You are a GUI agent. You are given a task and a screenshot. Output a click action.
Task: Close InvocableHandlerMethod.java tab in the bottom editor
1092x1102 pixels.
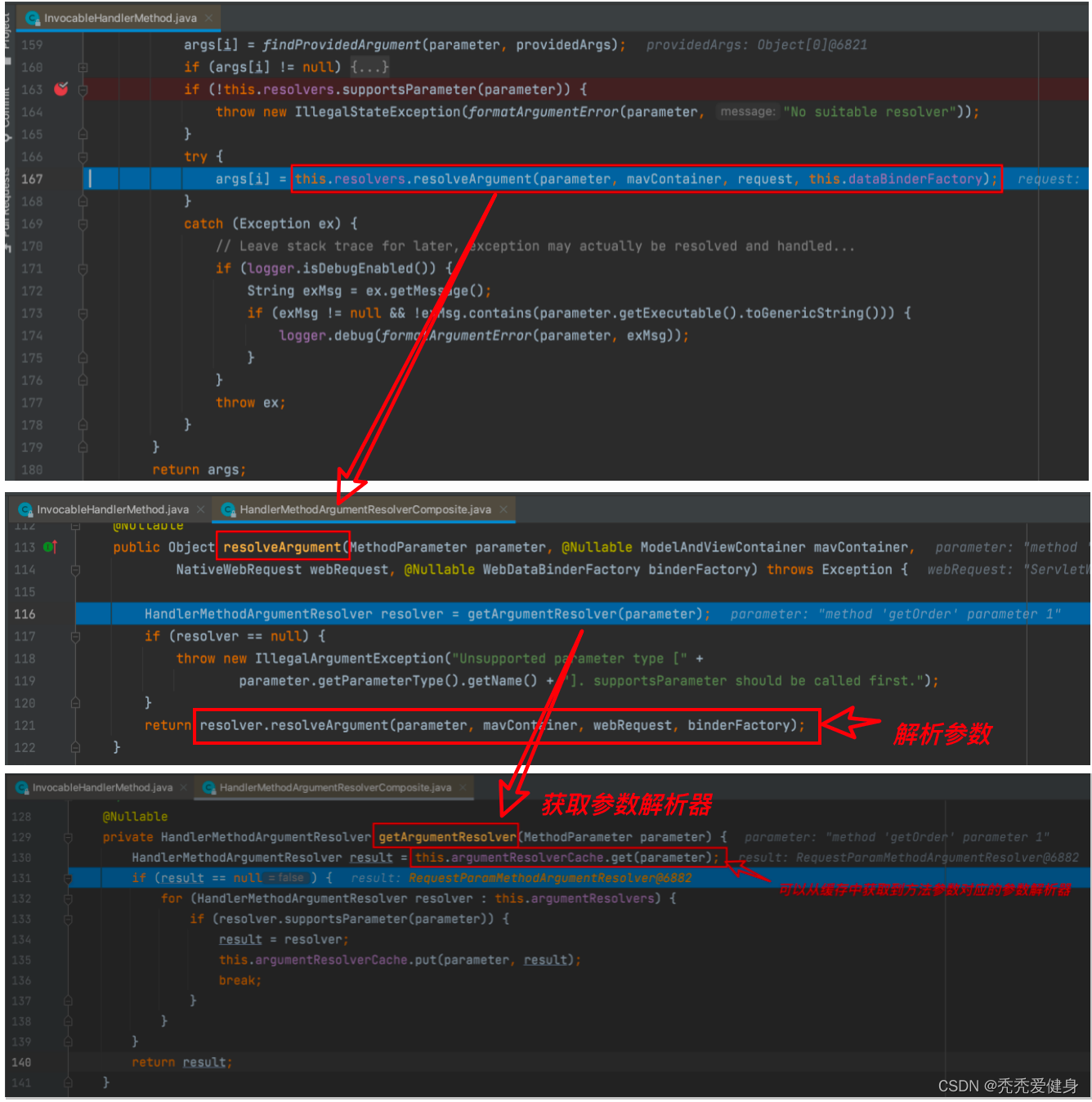pos(184,787)
